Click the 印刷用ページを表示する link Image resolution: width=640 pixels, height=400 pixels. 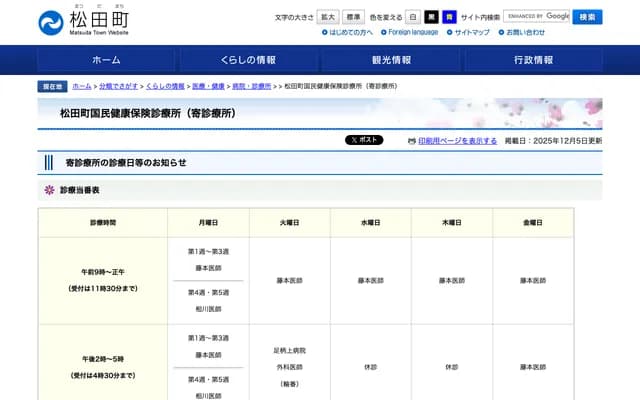click(457, 141)
